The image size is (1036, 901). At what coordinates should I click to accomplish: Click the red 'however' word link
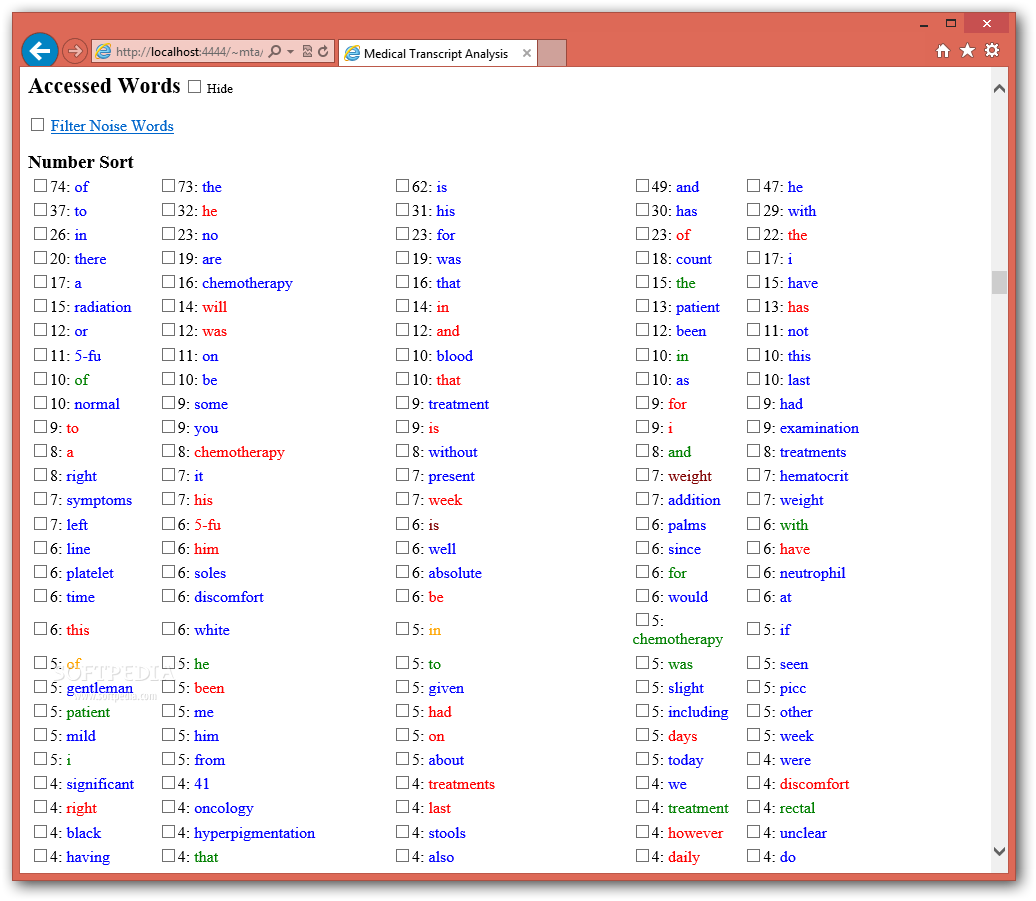click(x=695, y=834)
